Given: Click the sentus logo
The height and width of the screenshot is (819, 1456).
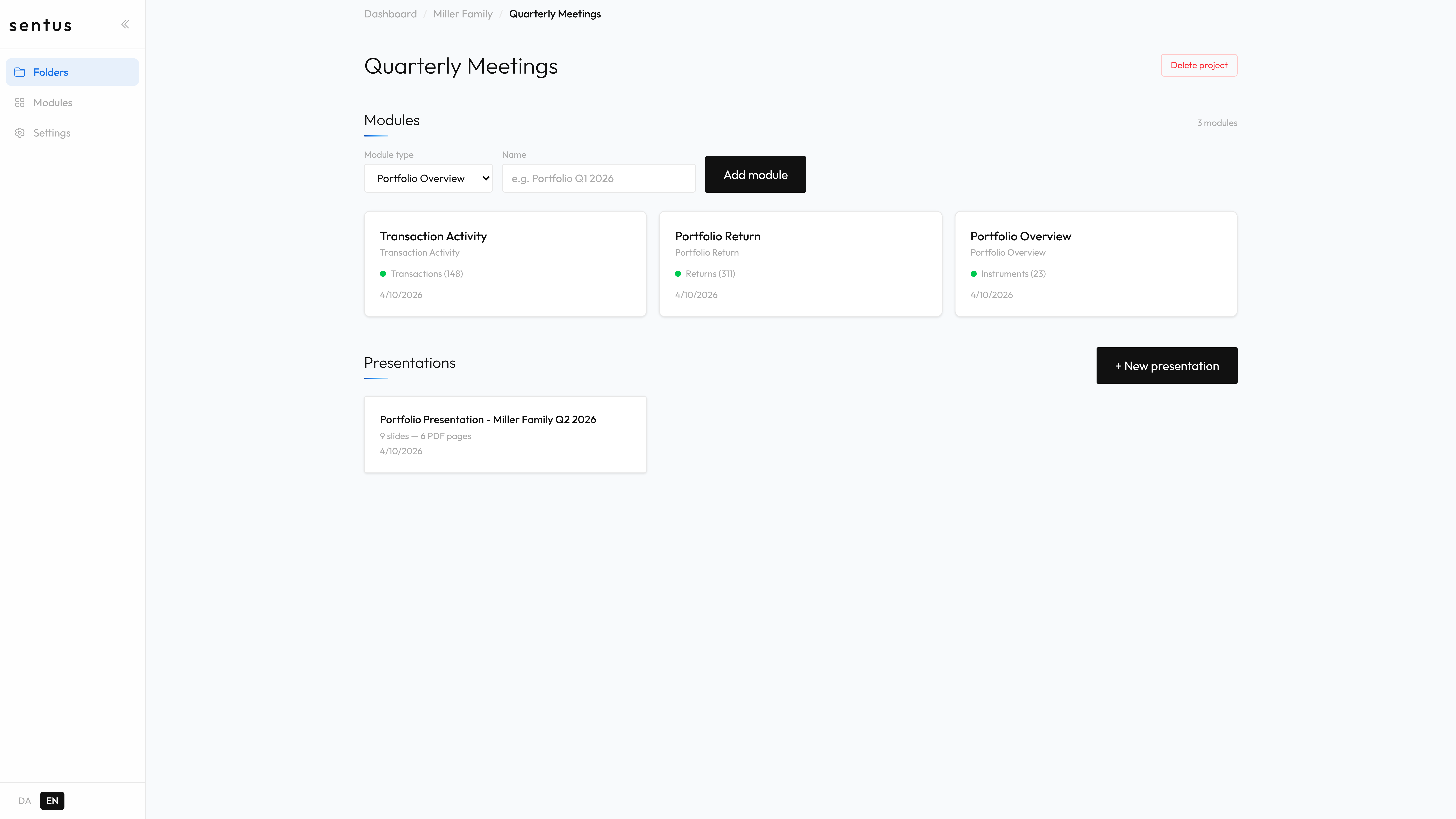Looking at the screenshot, I should point(41,25).
